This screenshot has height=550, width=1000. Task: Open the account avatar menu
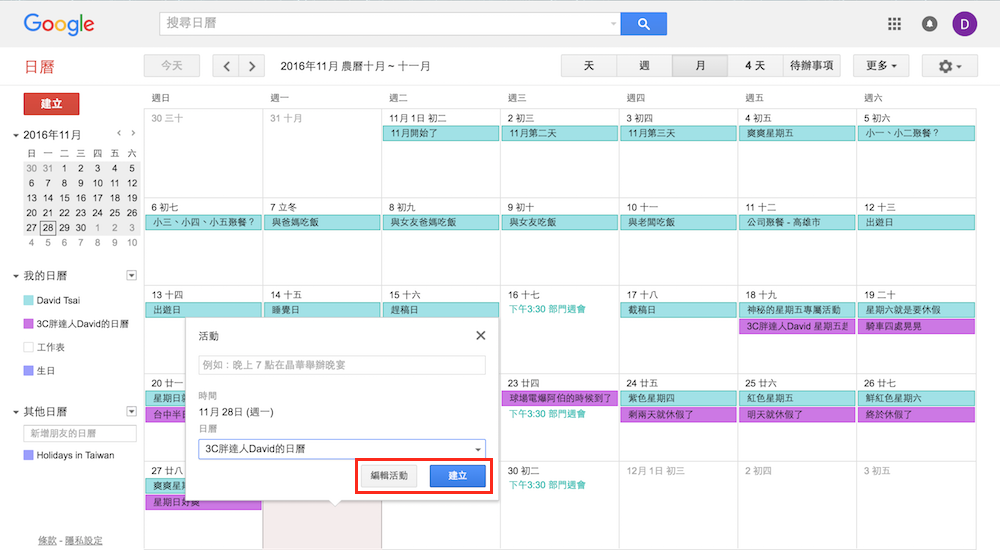pyautogui.click(x=965, y=24)
